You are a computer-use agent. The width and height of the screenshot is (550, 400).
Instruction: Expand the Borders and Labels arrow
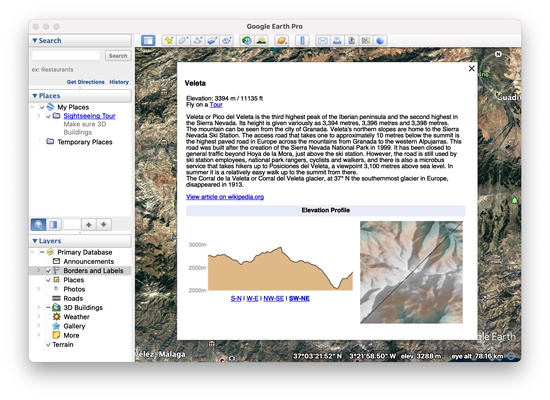[39, 270]
